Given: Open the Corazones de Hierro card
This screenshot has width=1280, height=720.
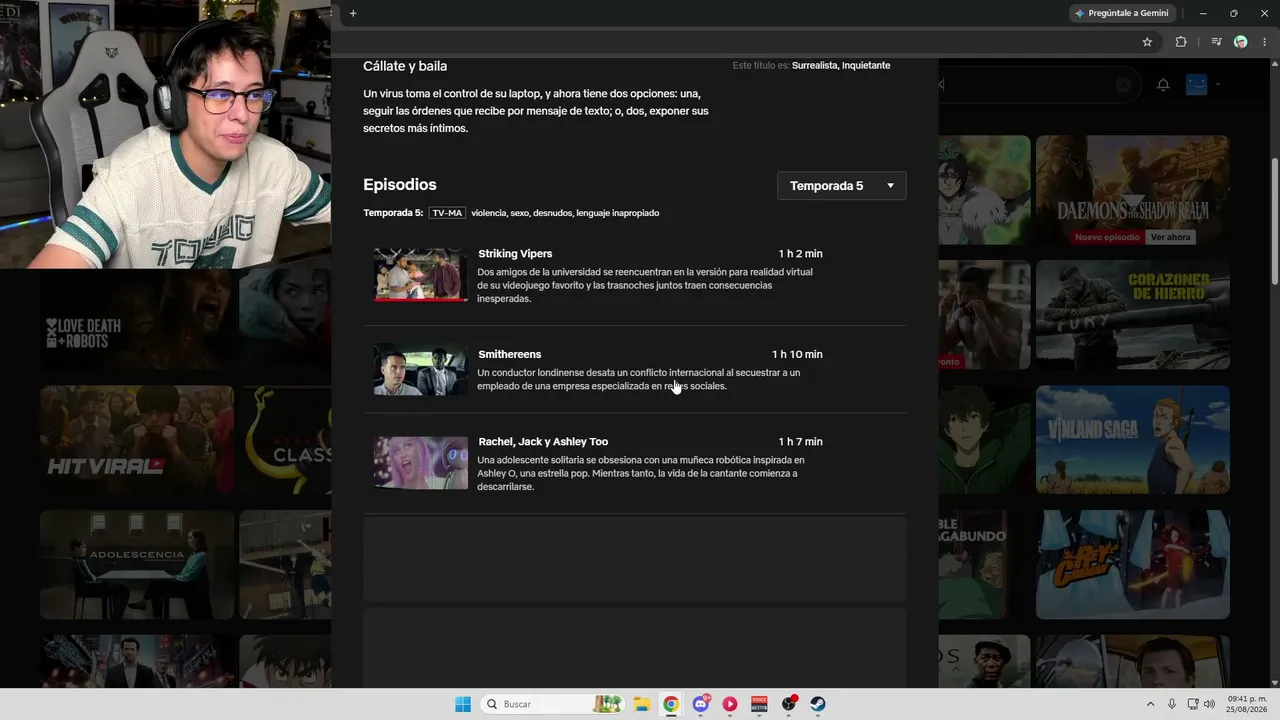Looking at the screenshot, I should point(1133,315).
